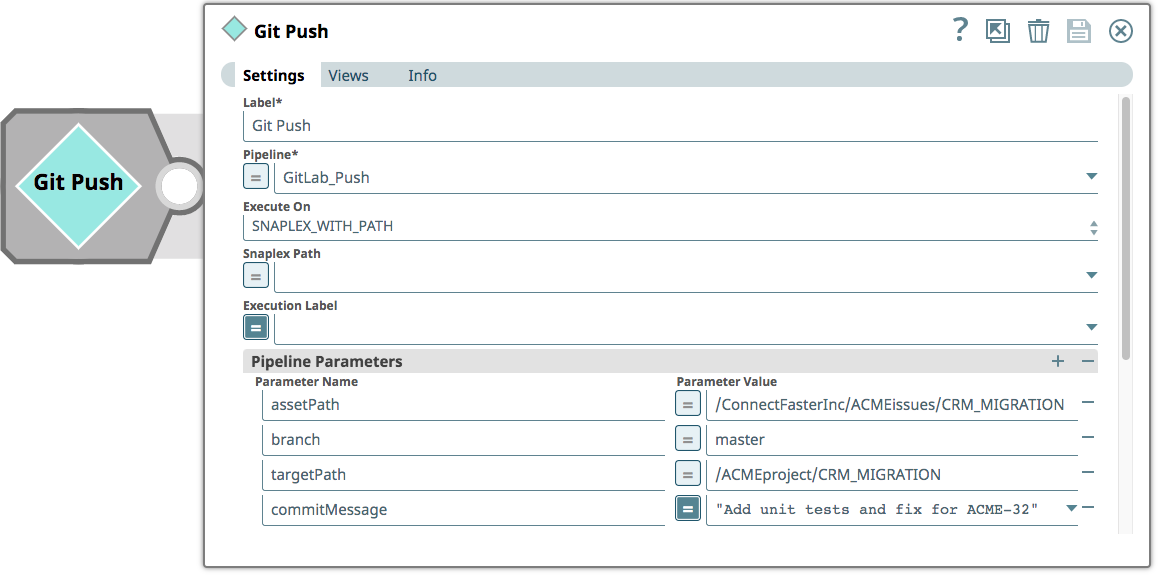Screen dimensions: 1160x575
Task: Expand the Pipeline dropdown arrow
Action: [x=1091, y=176]
